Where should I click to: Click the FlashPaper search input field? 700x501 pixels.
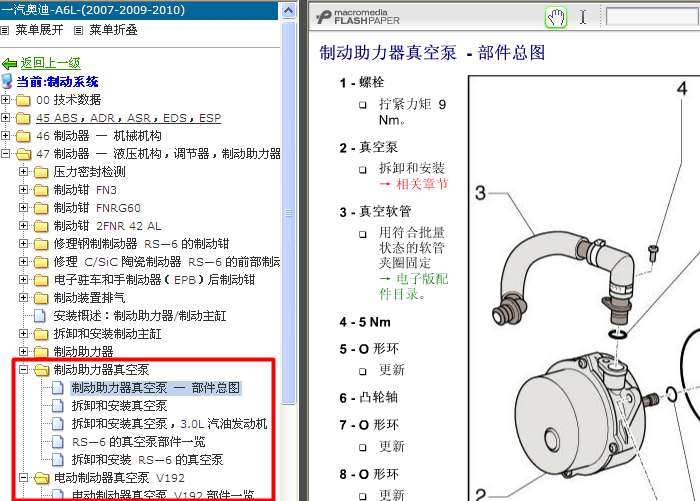(653, 17)
